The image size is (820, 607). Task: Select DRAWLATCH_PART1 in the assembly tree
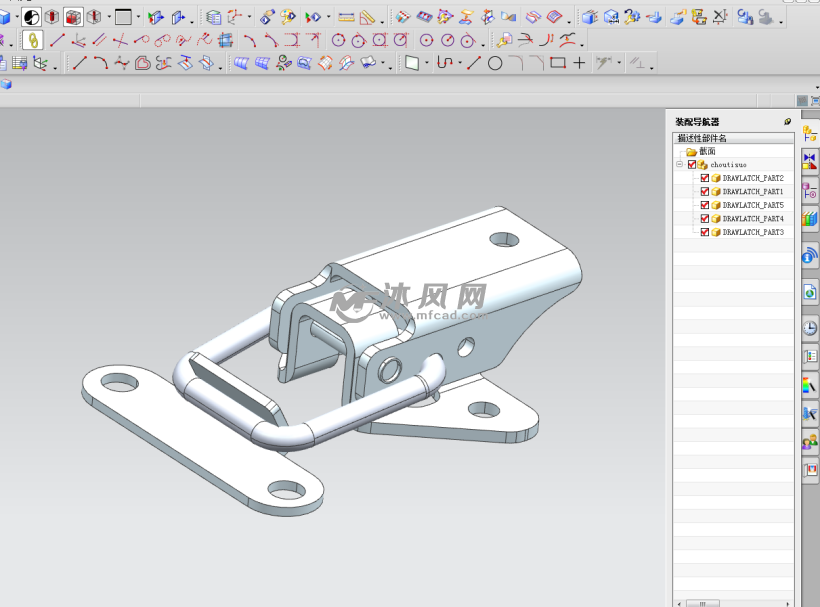click(752, 191)
